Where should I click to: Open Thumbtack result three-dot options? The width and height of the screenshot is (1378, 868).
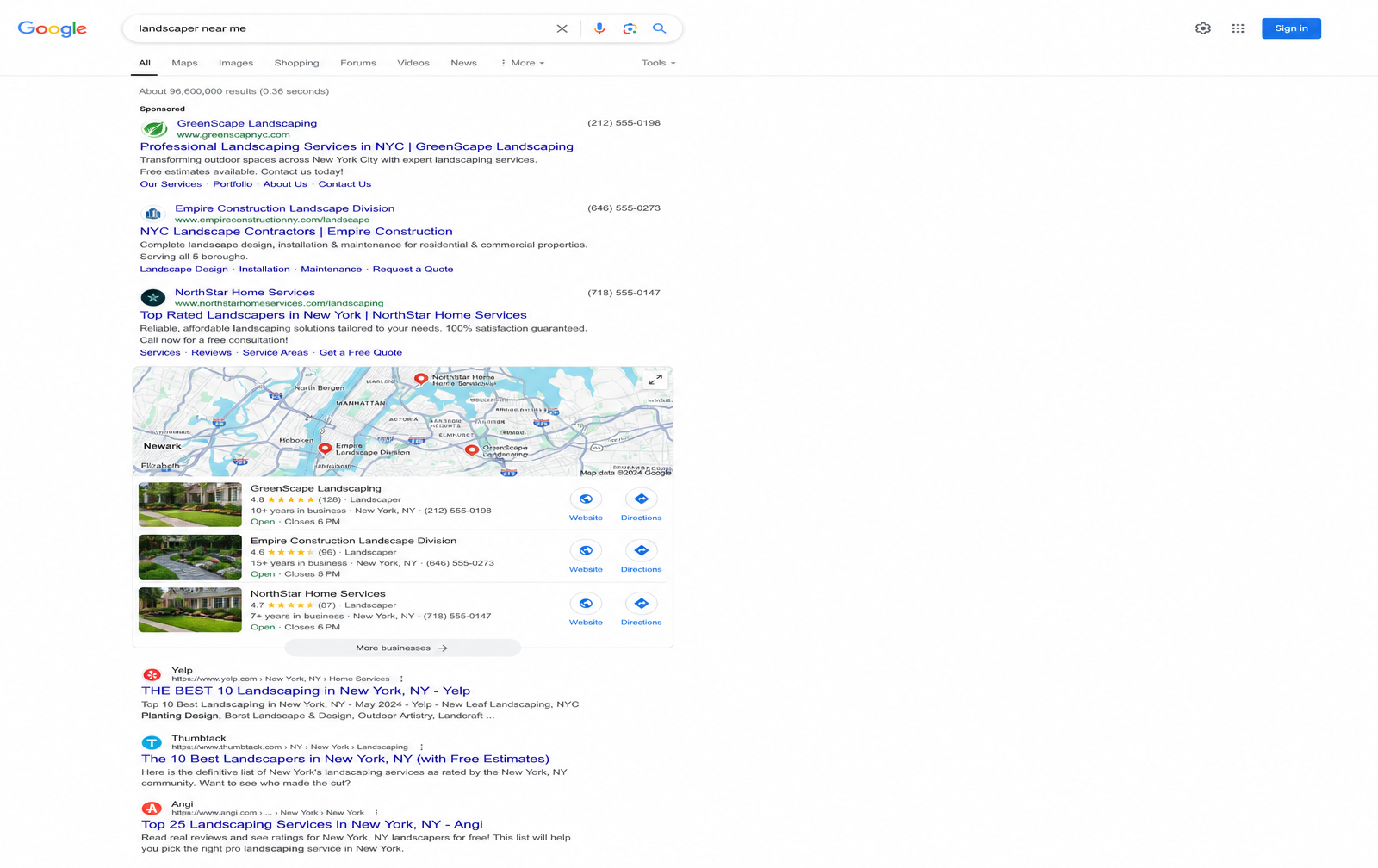pyautogui.click(x=421, y=747)
